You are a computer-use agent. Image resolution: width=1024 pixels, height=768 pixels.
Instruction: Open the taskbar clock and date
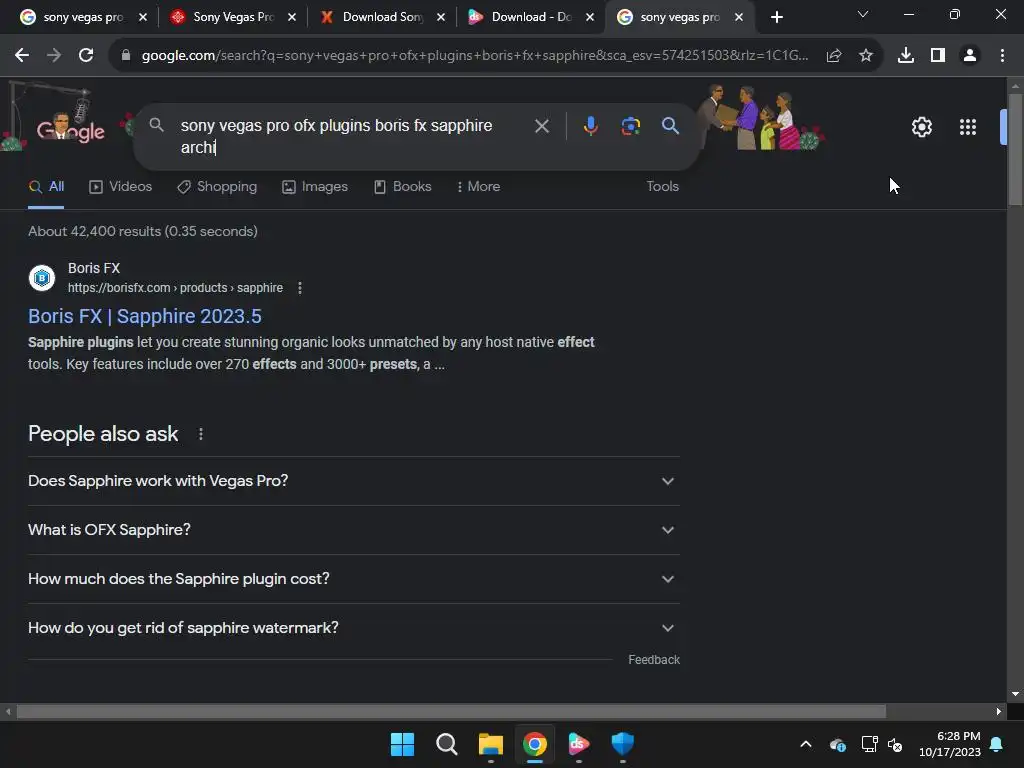click(x=950, y=744)
